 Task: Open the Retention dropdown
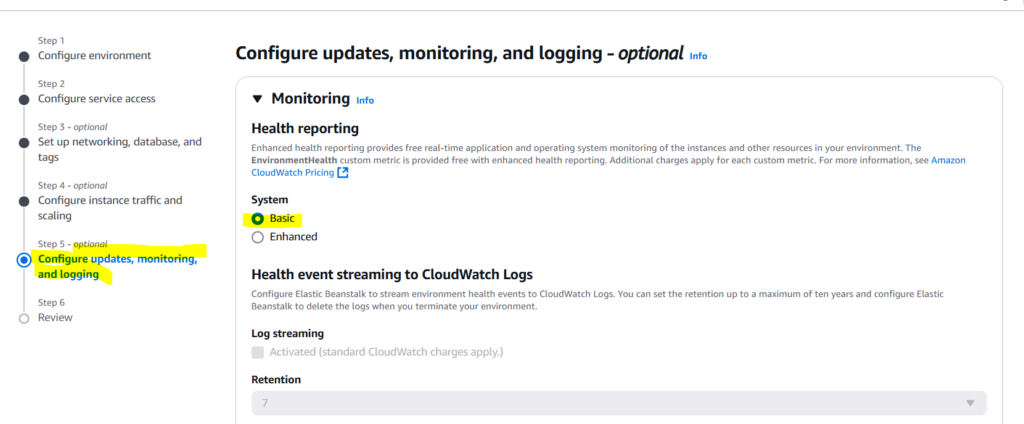coord(618,402)
